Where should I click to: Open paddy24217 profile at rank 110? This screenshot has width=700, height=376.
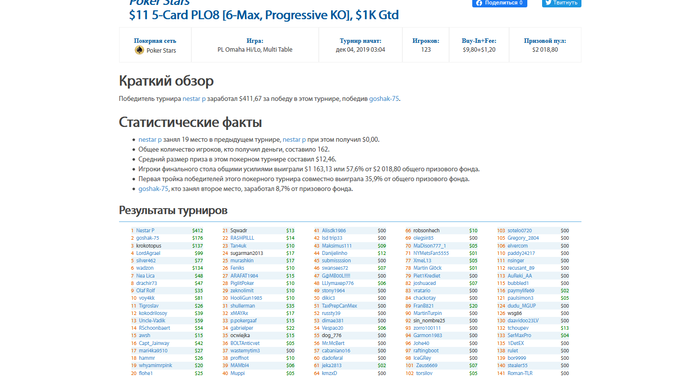click(521, 253)
